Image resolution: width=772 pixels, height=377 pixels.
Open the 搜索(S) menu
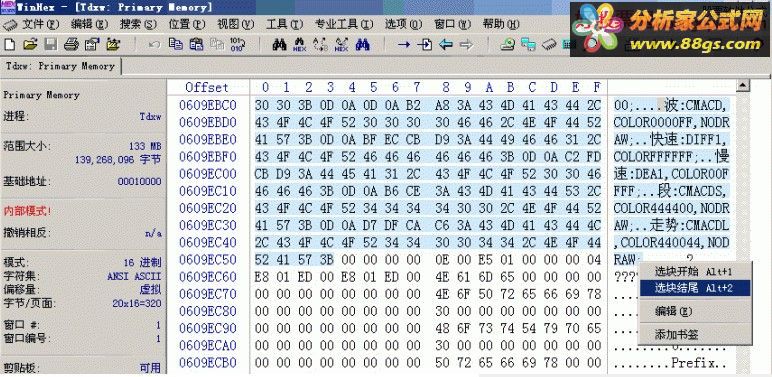pyautogui.click(x=138, y=24)
